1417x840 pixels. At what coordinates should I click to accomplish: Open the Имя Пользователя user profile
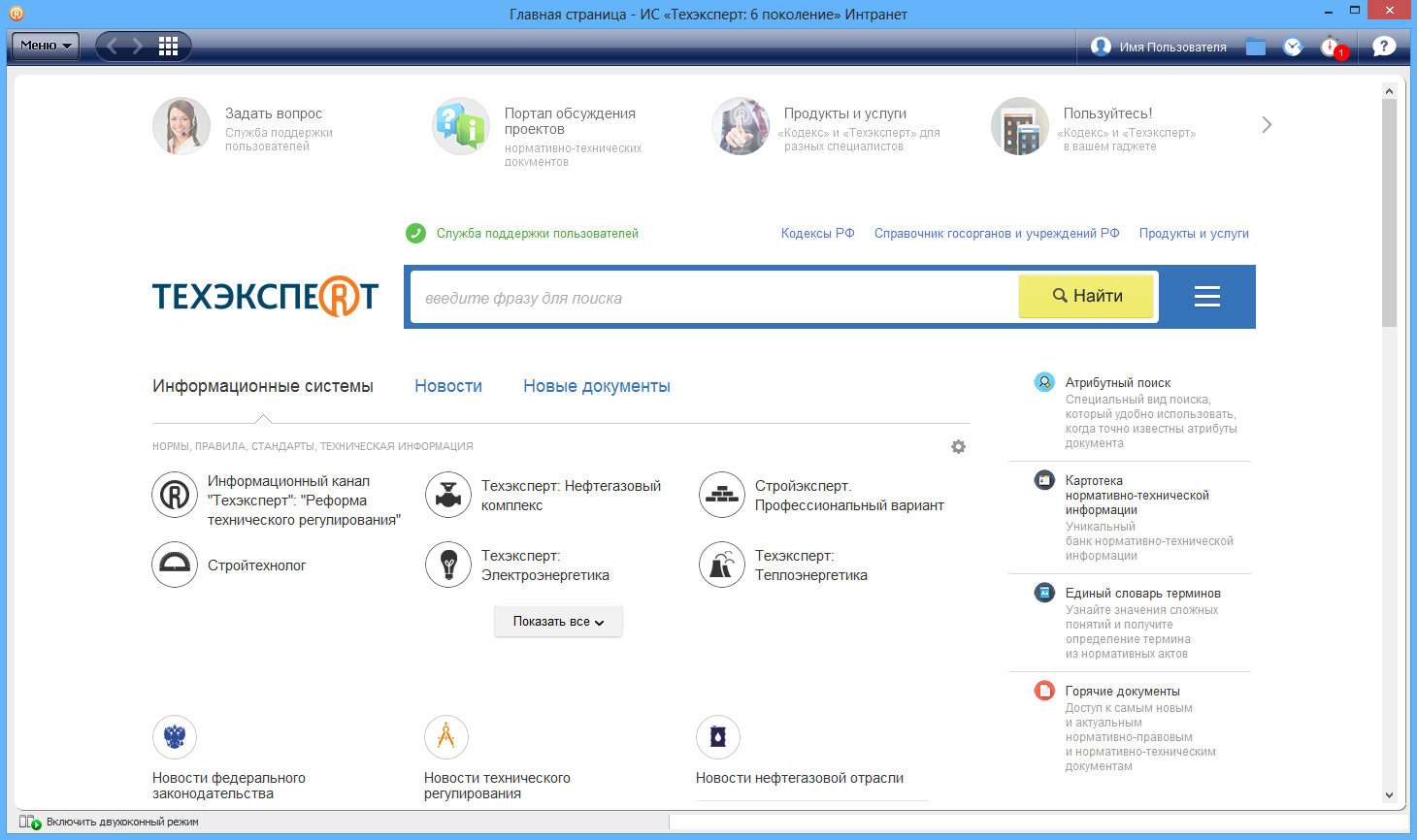[x=1159, y=47]
